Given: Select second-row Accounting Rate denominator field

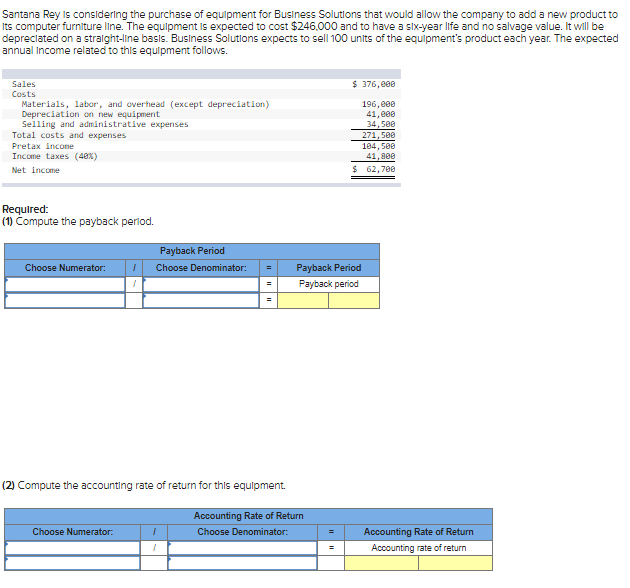Looking at the screenshot, I should tap(243, 563).
